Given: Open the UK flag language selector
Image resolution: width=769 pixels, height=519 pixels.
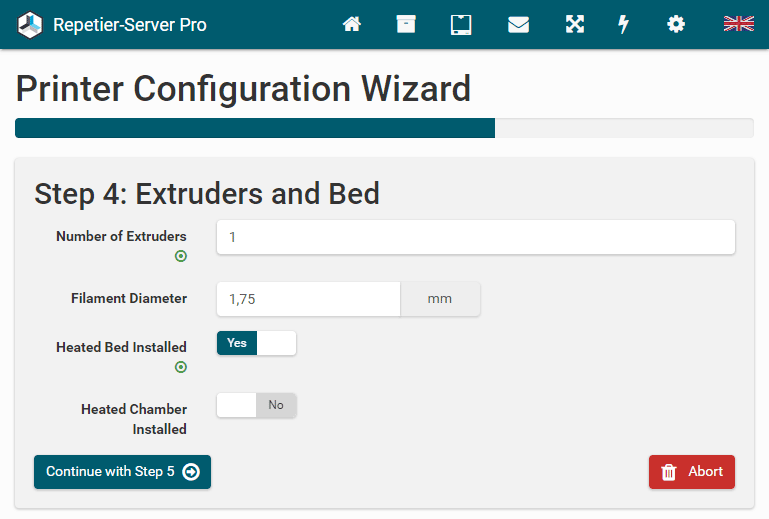Looking at the screenshot, I should [x=738, y=24].
